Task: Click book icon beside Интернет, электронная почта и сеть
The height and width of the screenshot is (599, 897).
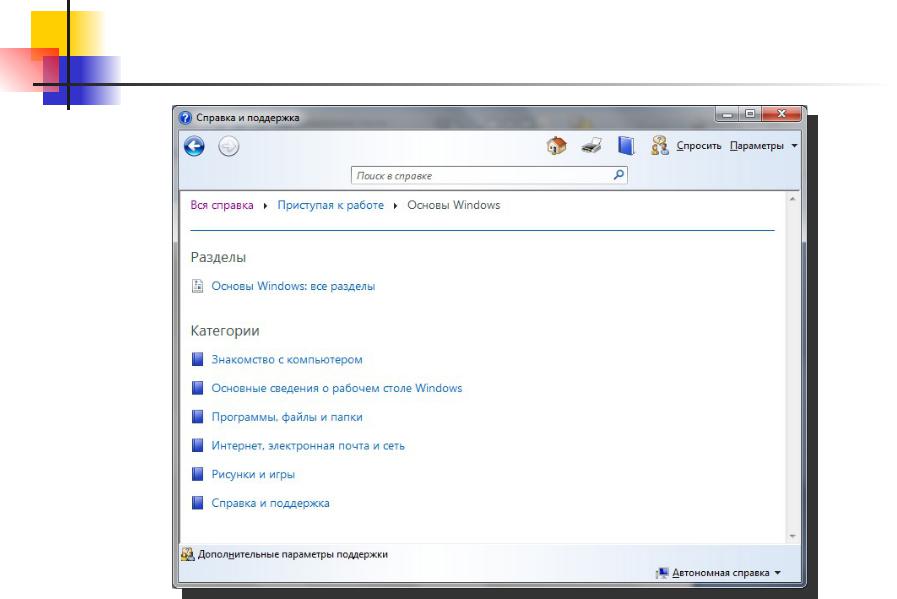Action: click(x=197, y=445)
